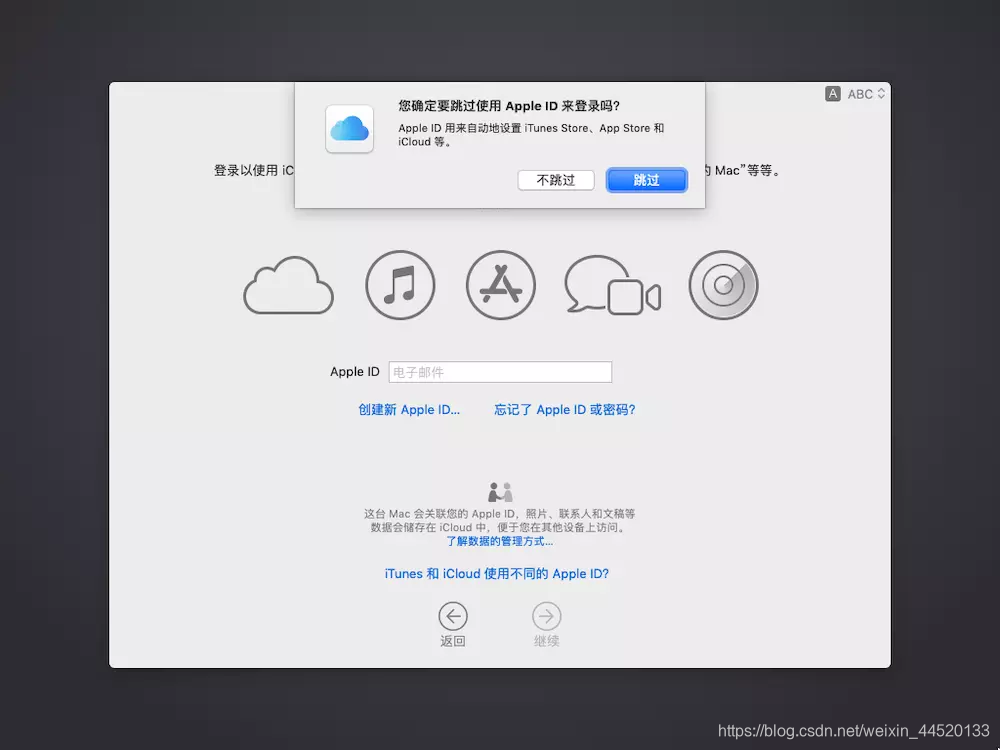
Task: Open 忘记了 Apple ID 或密码 link
Action: pos(564,409)
